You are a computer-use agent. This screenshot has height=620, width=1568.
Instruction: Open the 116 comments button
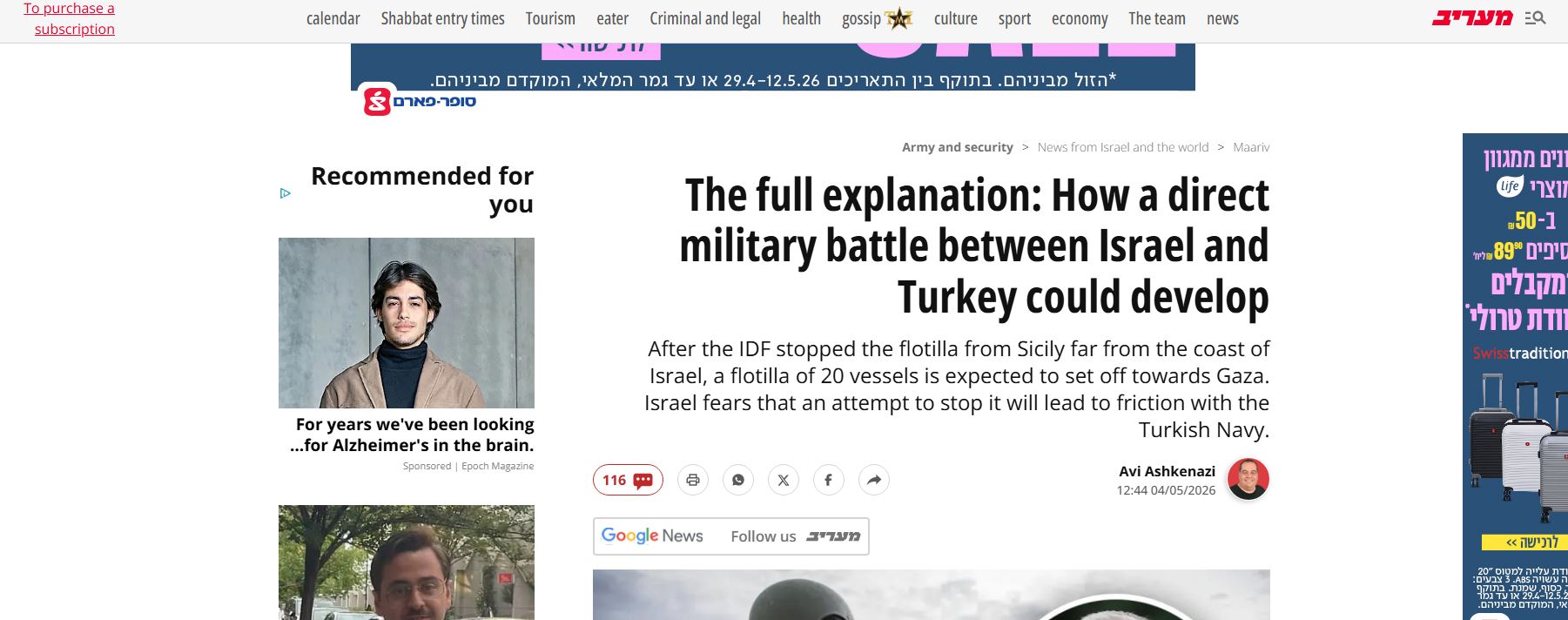pos(628,480)
